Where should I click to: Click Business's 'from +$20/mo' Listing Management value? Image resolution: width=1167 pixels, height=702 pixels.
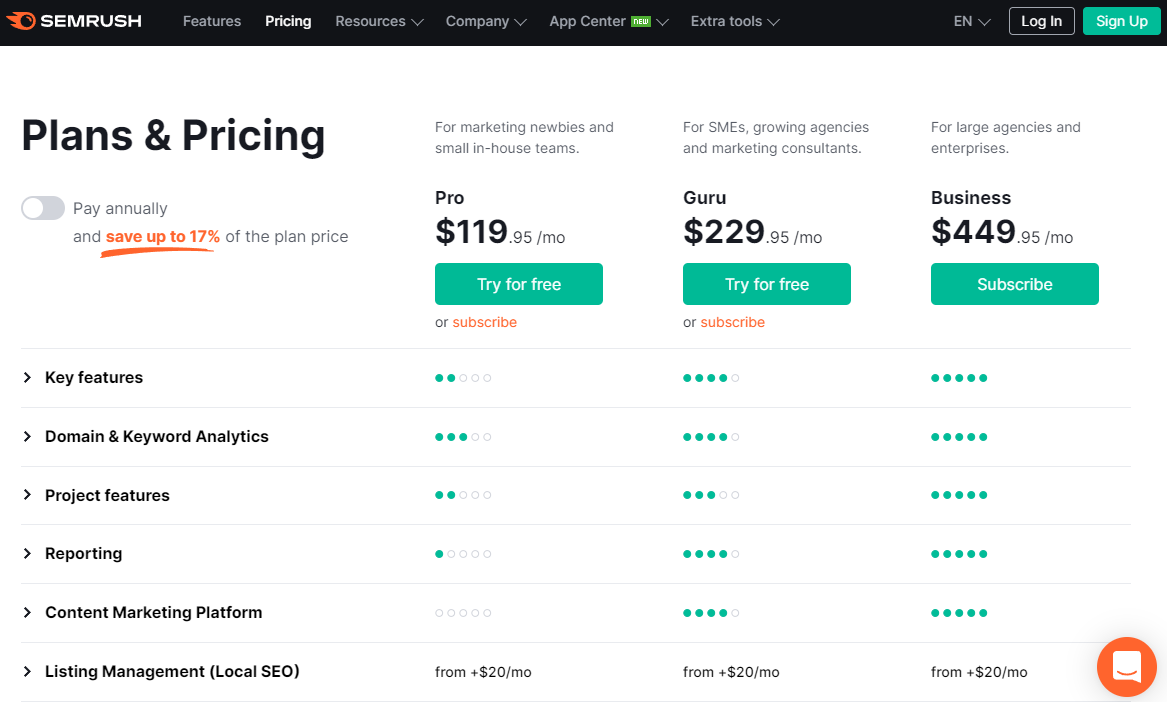coord(979,672)
